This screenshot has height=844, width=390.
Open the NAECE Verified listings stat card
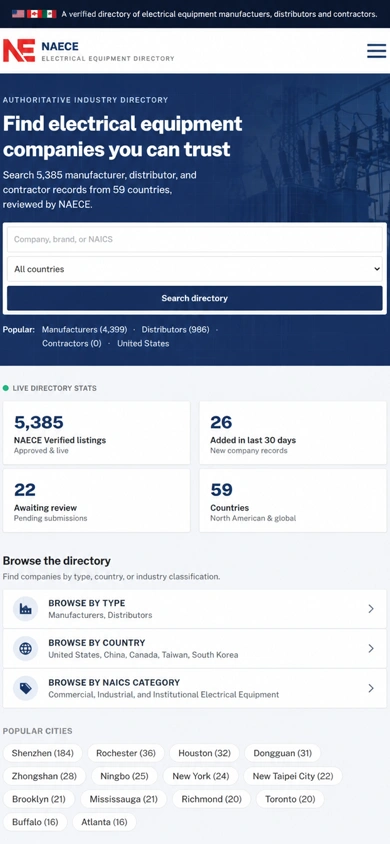[96, 433]
